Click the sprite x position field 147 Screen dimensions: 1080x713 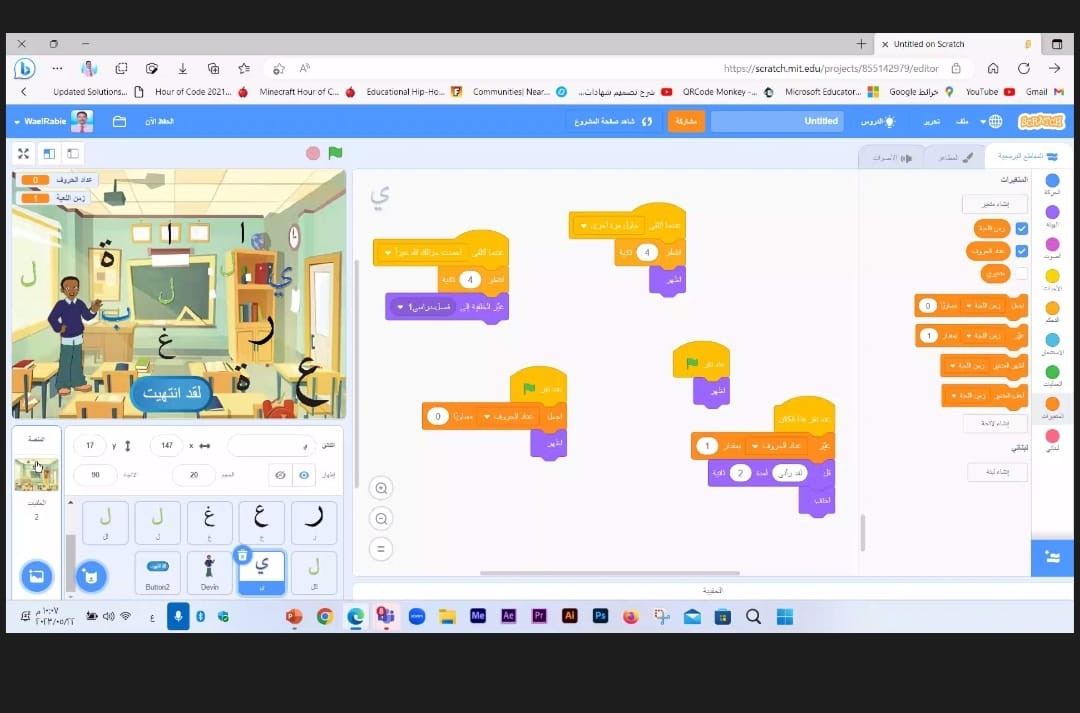coord(167,446)
